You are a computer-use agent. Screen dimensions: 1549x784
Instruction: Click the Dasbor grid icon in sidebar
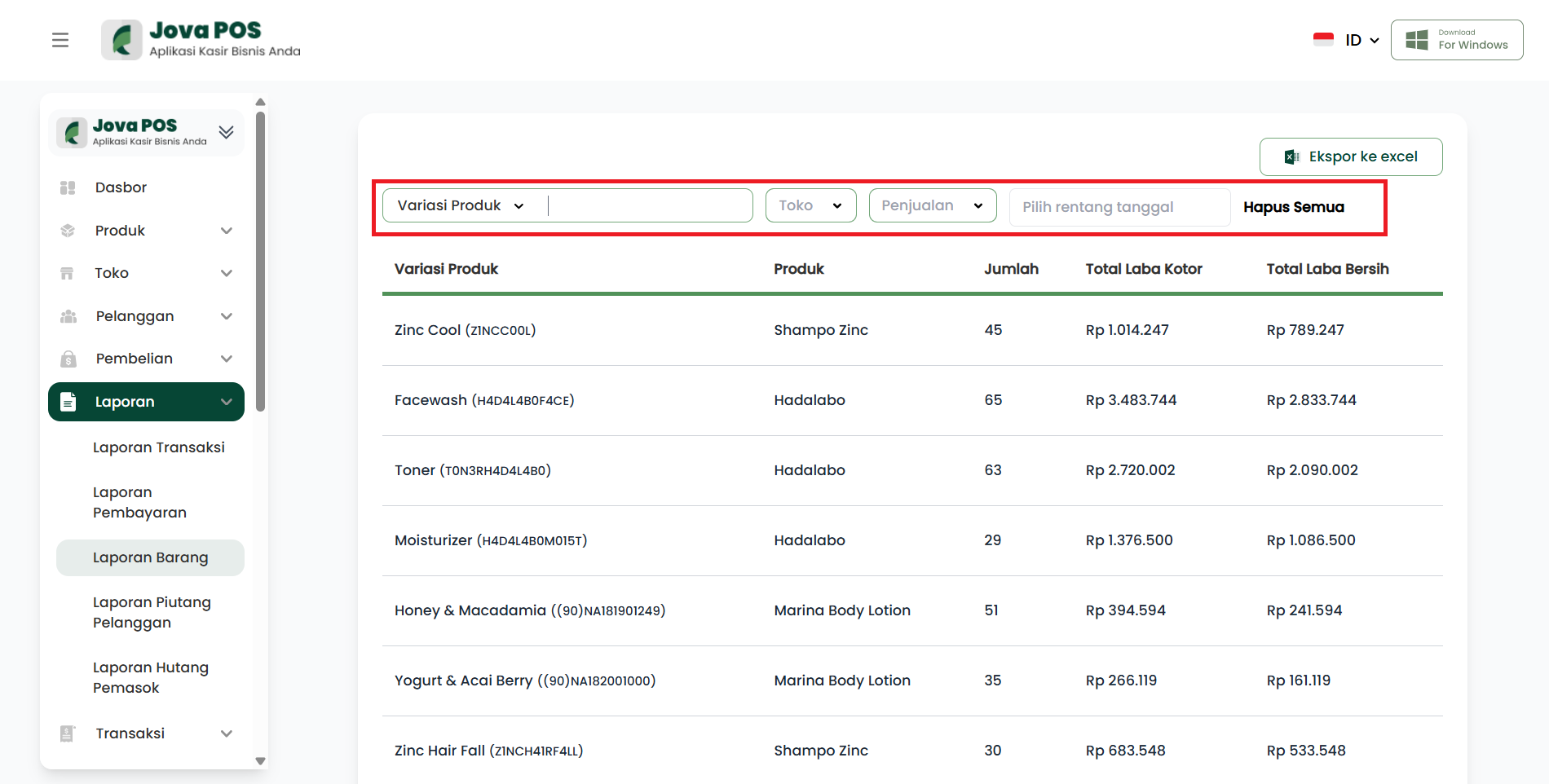pos(68,187)
